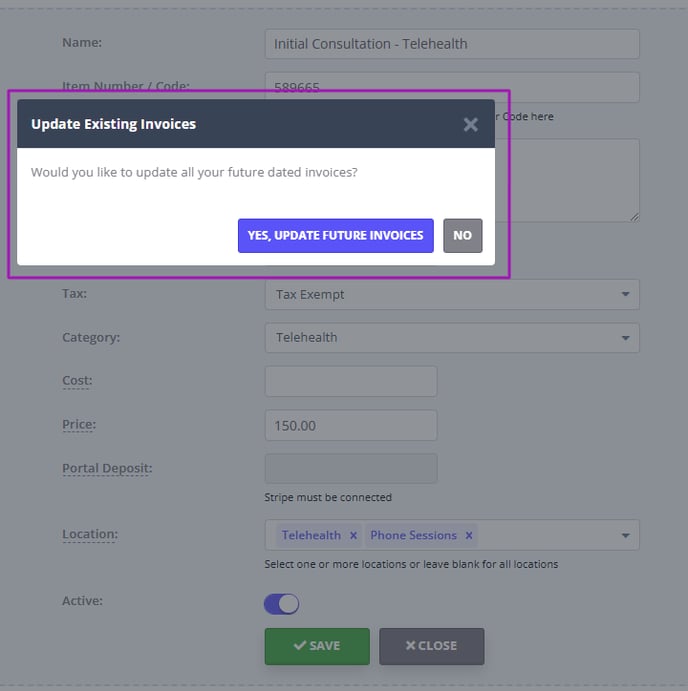Click the Item Number / Code field
The width and height of the screenshot is (688, 691).
click(452, 87)
